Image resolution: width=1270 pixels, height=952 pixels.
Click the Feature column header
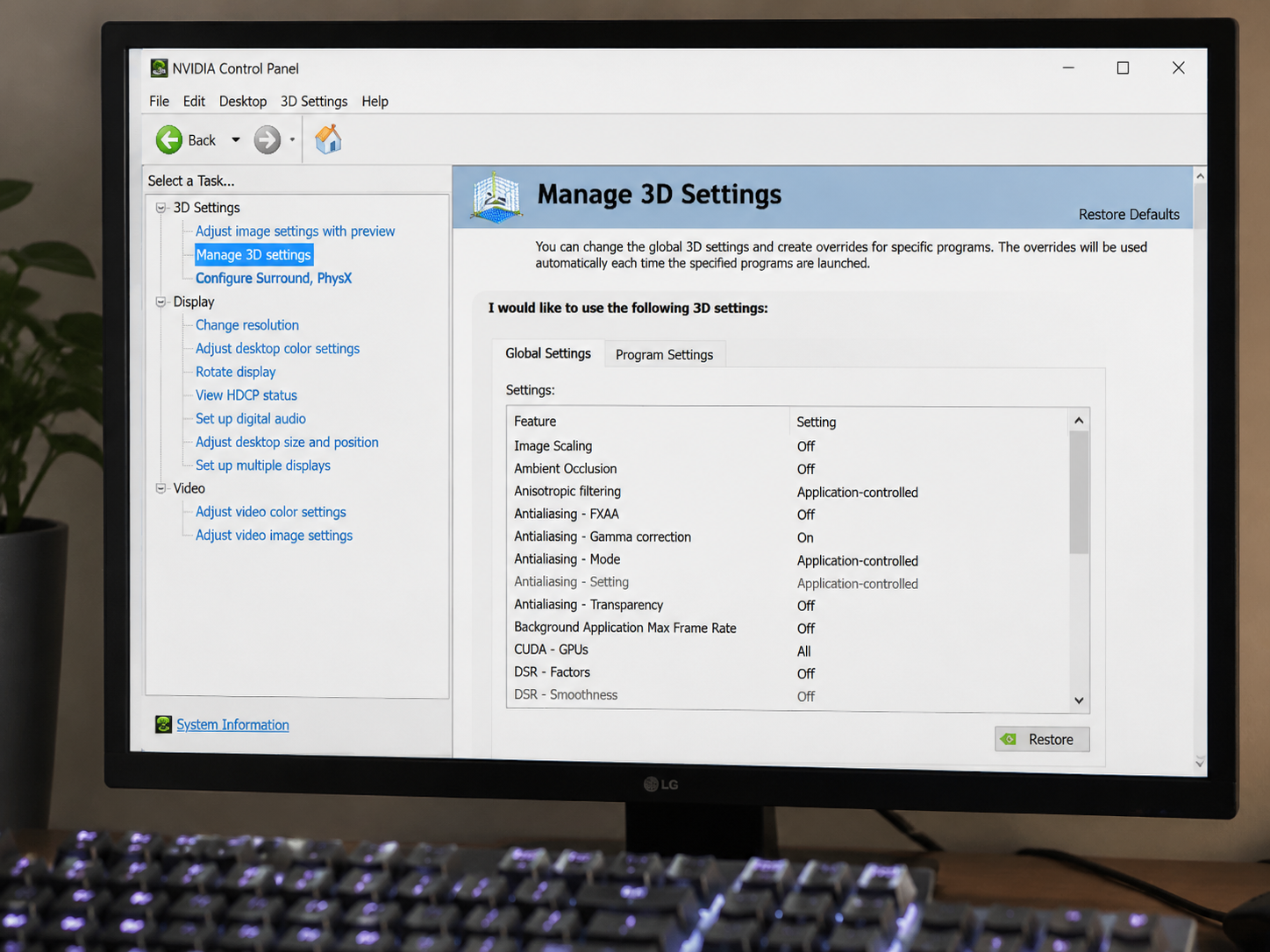point(648,422)
